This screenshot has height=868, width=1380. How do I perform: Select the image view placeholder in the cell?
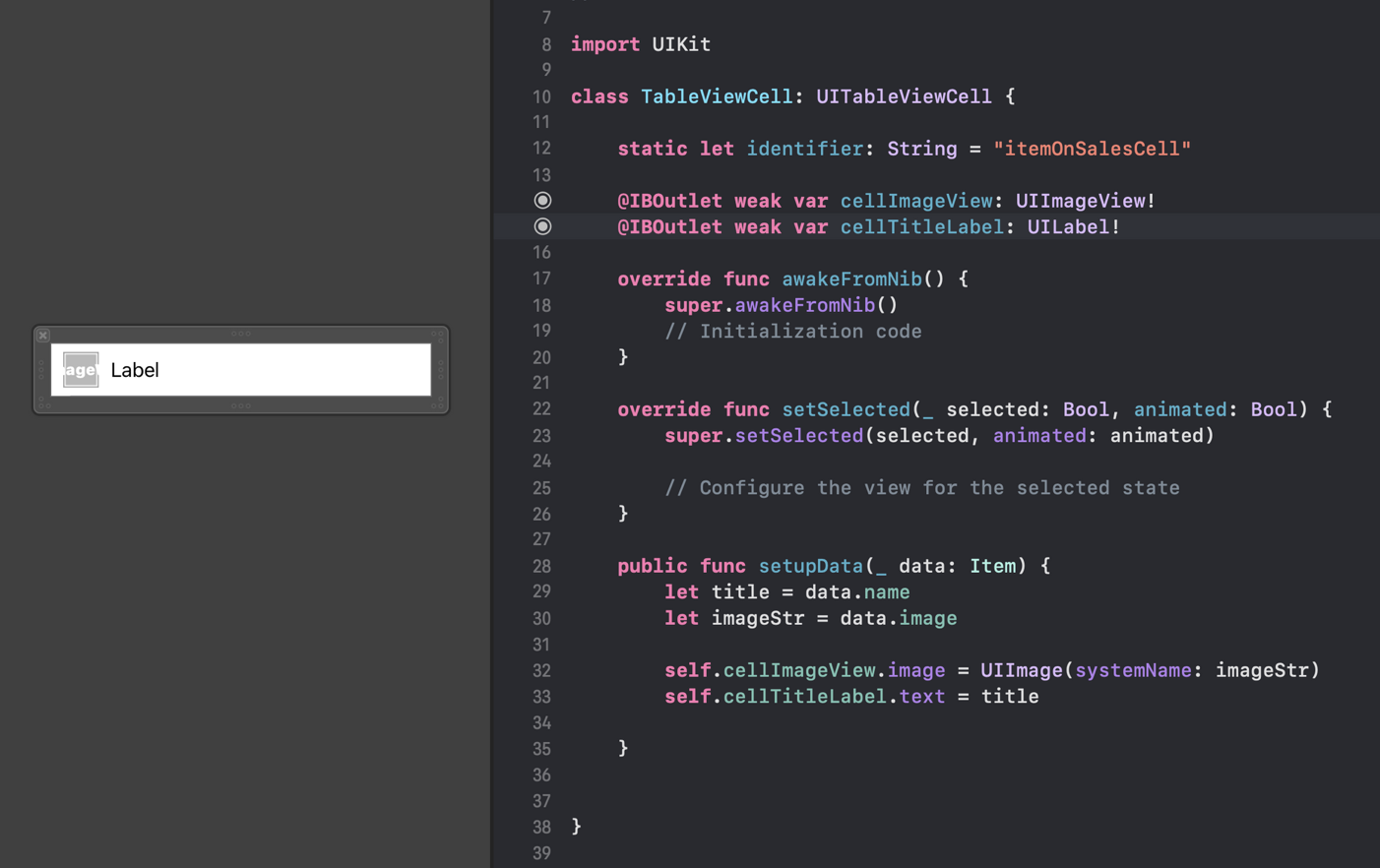point(81,370)
